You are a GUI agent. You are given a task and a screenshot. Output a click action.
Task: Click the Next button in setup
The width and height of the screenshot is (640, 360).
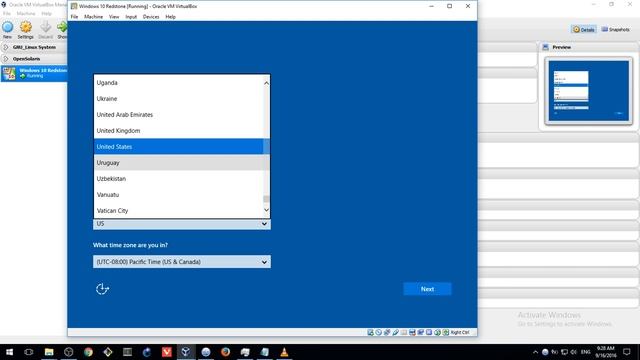427,289
